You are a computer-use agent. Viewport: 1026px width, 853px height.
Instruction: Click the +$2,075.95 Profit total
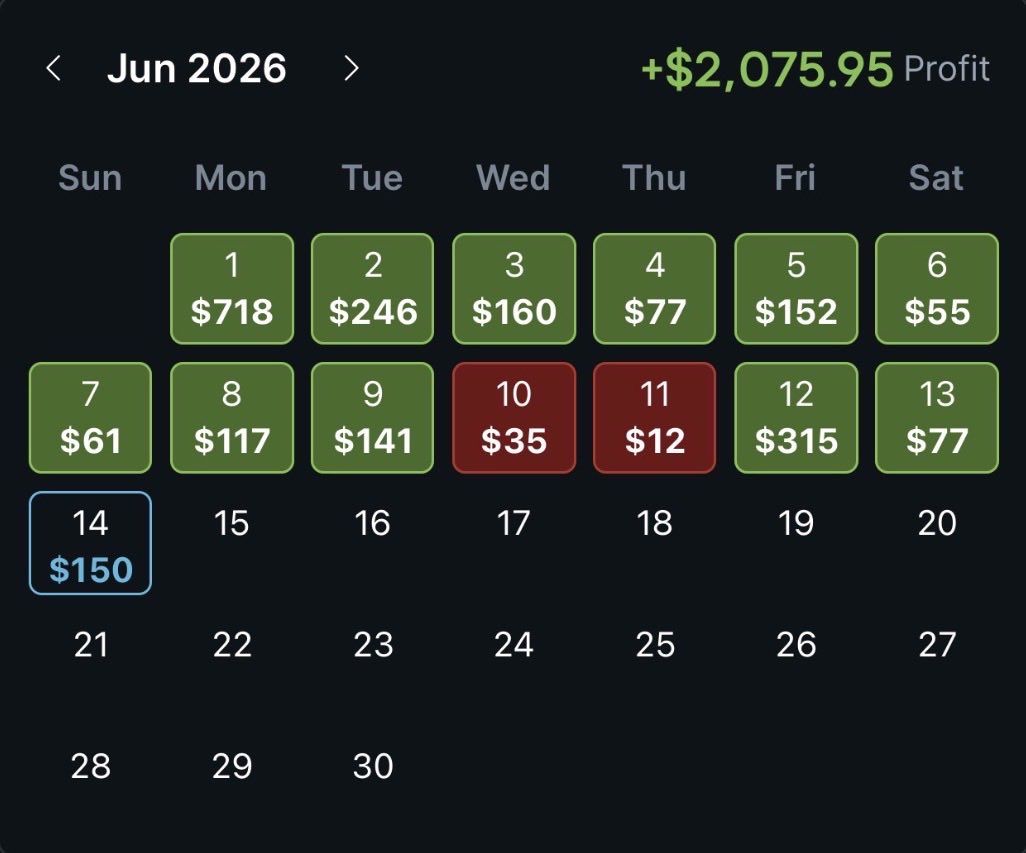point(815,69)
